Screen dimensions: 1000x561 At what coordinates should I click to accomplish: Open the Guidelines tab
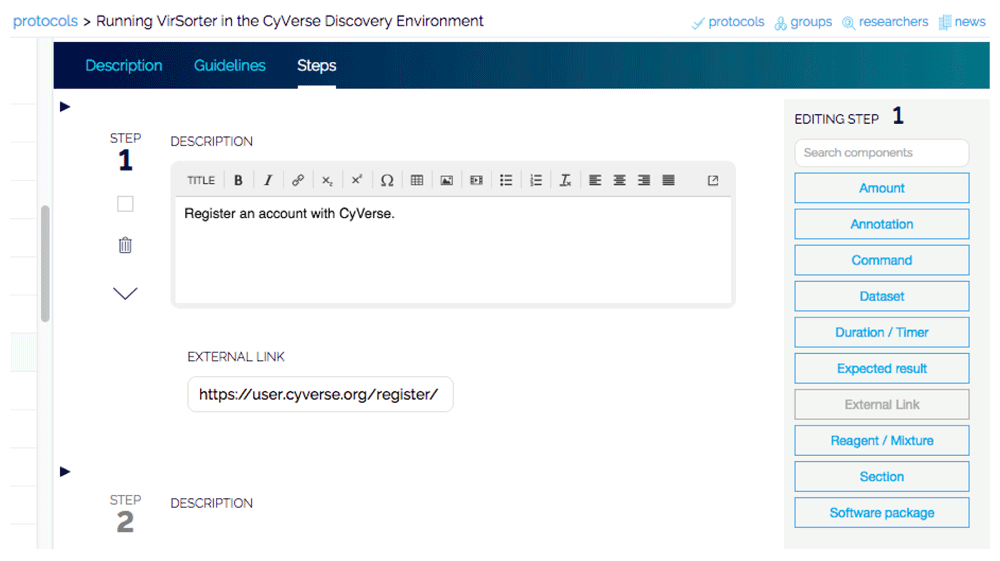coord(230,66)
